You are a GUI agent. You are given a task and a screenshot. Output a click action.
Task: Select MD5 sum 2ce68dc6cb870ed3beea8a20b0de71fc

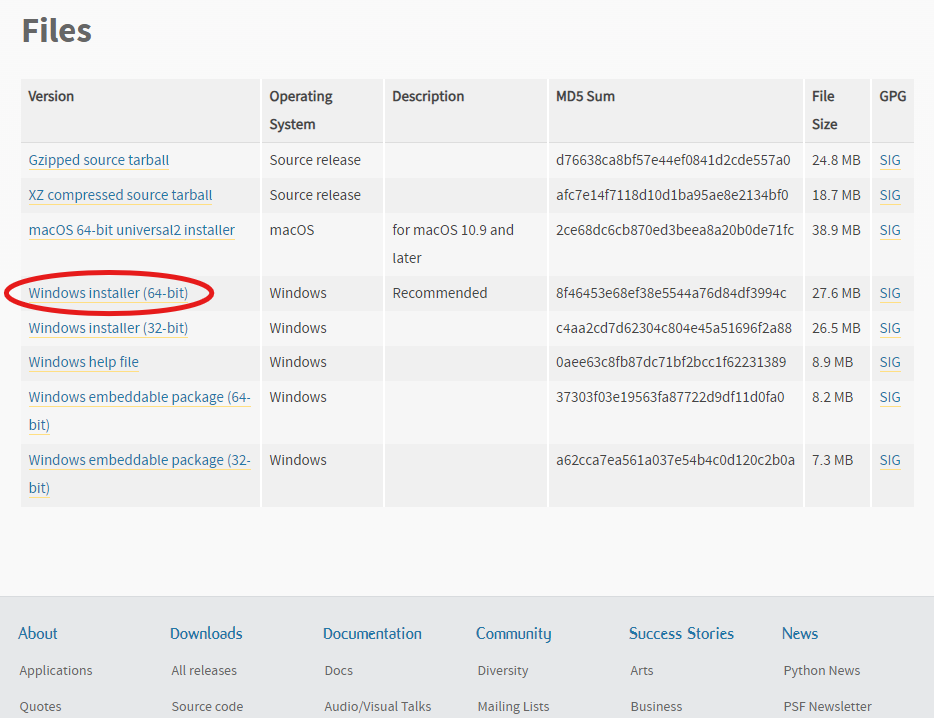tap(675, 230)
